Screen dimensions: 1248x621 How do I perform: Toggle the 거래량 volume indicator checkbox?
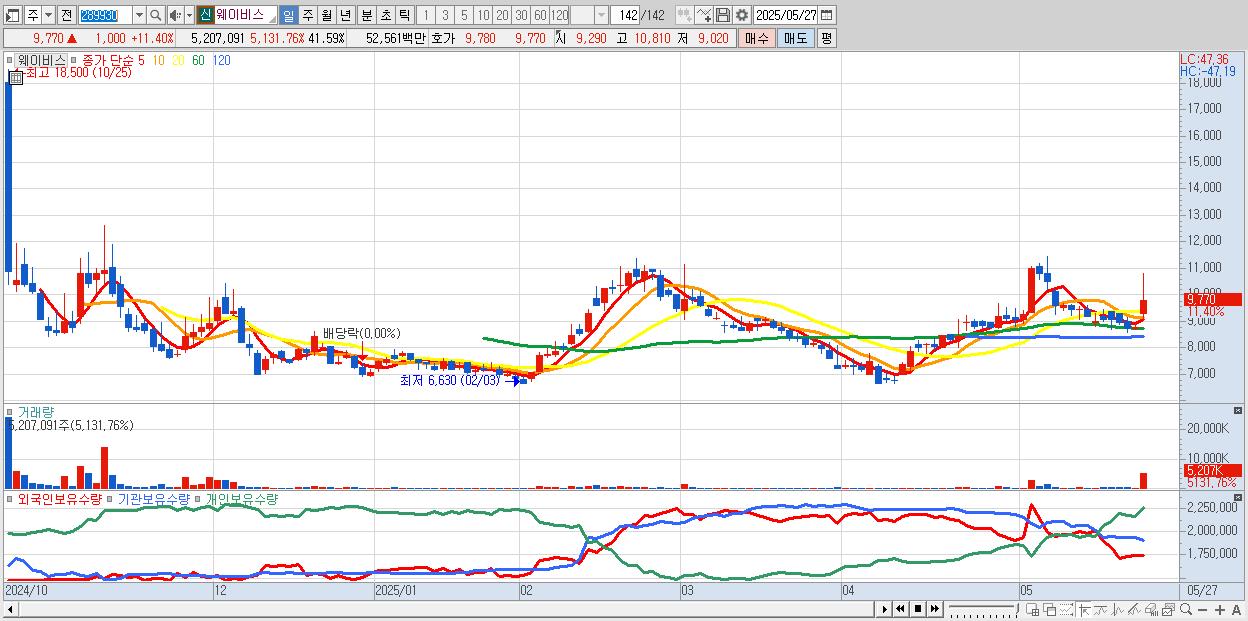click(x=10, y=411)
